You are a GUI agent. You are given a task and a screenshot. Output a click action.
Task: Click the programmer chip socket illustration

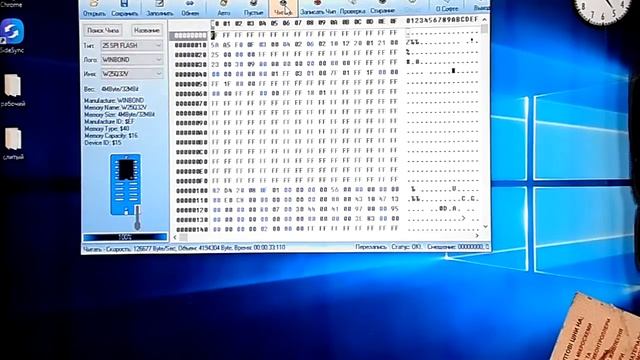tap(126, 184)
